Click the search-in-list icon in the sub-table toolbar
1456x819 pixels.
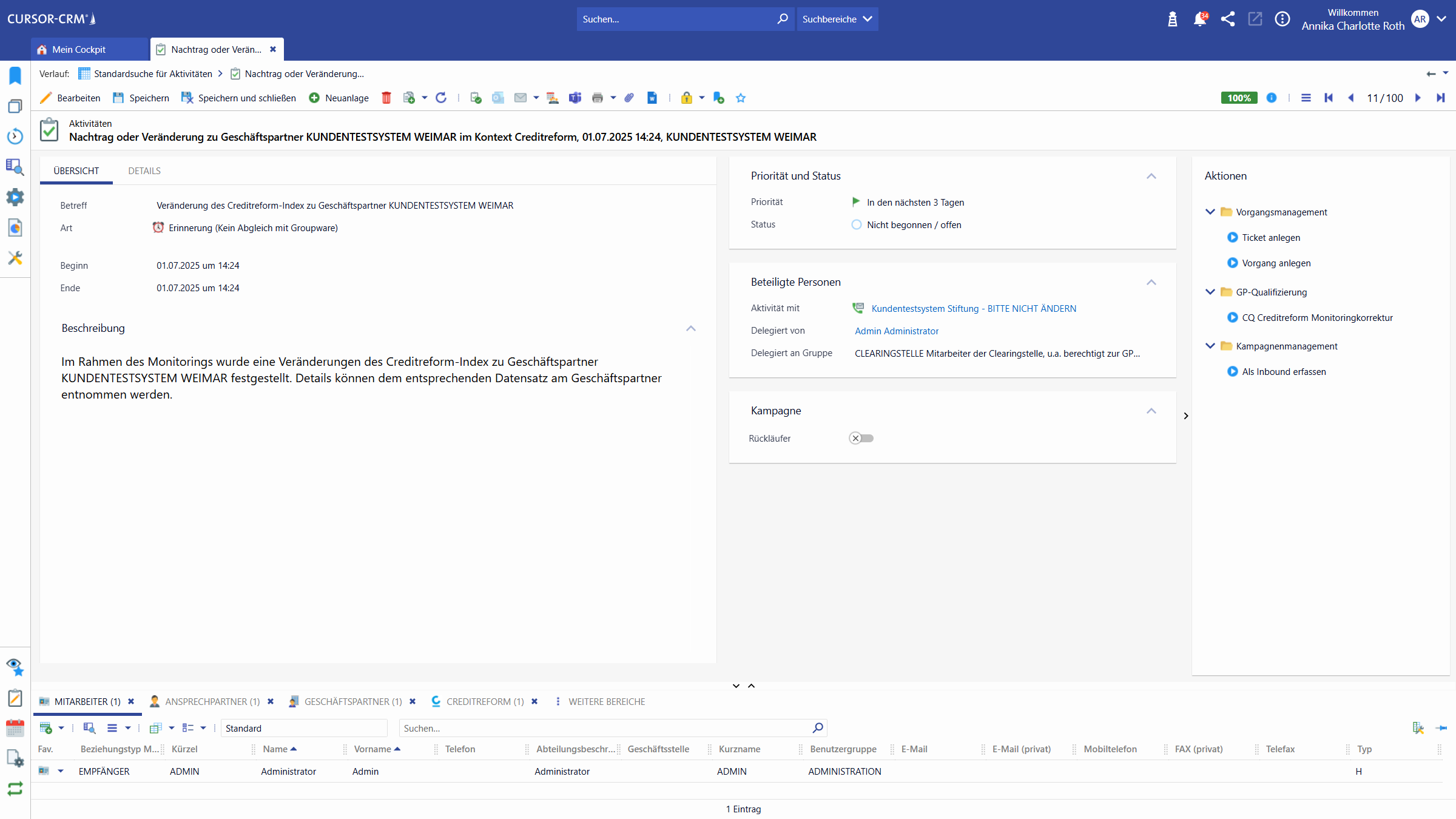(90, 728)
